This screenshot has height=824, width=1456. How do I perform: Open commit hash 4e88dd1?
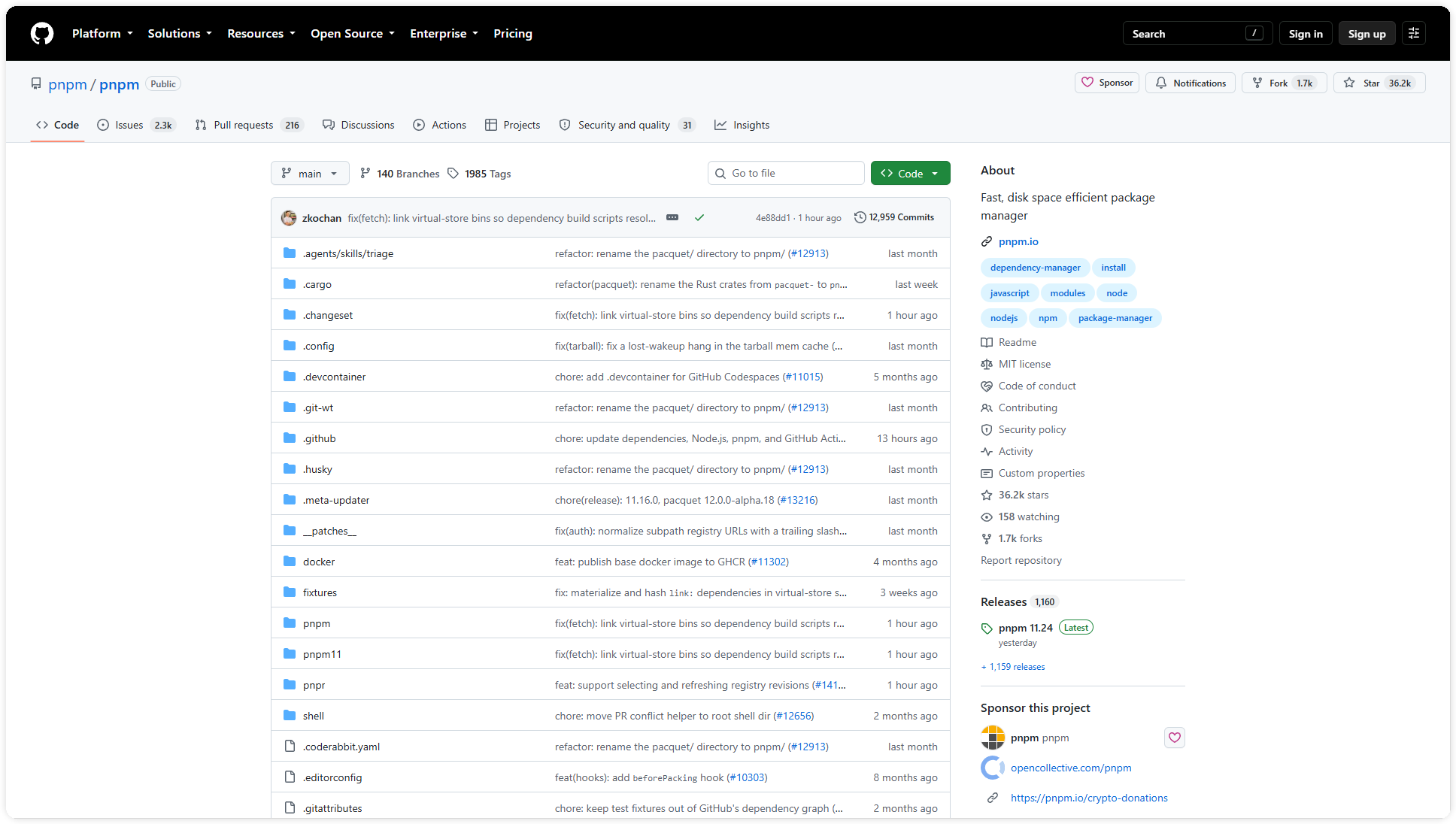[773, 218]
